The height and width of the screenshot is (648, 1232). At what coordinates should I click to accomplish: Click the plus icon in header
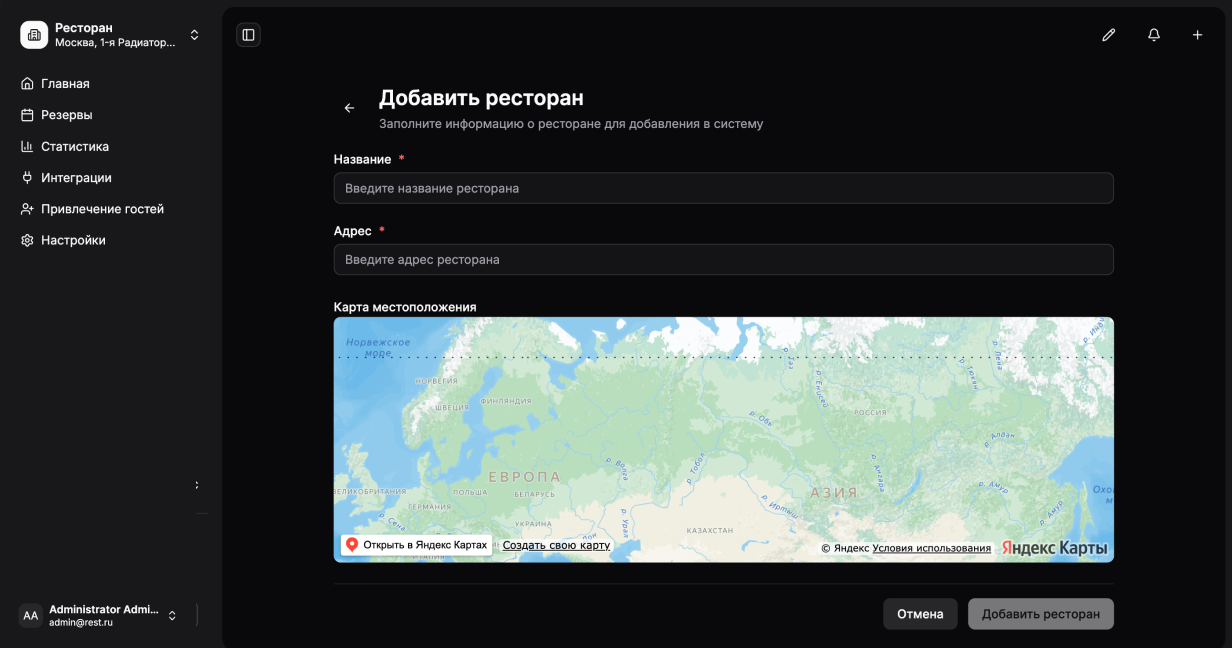(1197, 35)
